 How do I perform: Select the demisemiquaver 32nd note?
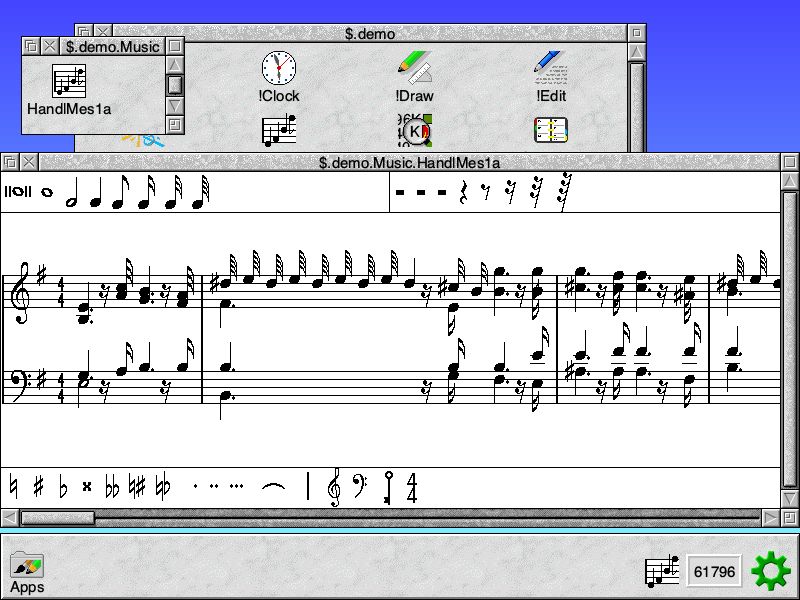click(173, 192)
